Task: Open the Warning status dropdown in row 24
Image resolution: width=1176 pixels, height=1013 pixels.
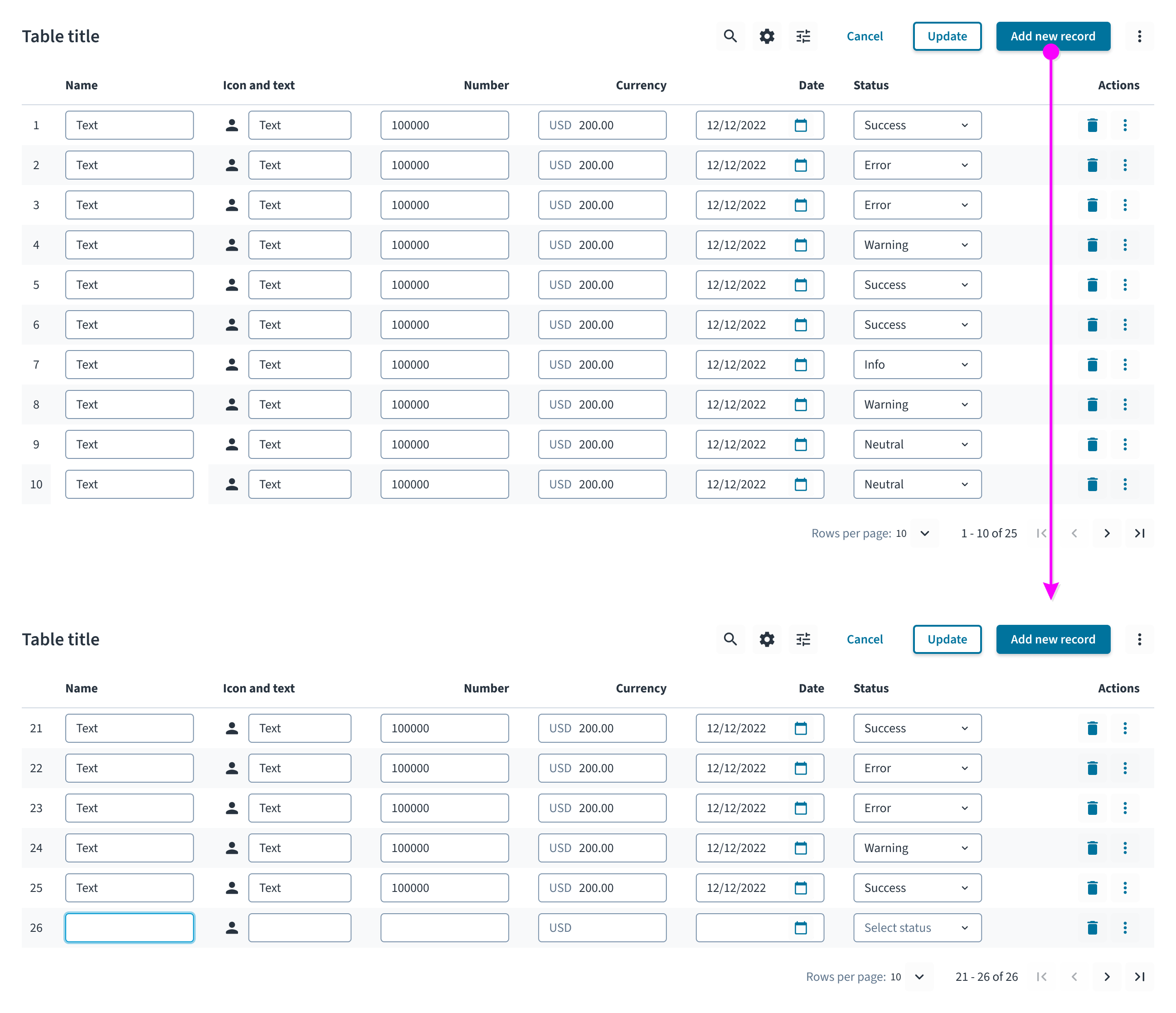Action: click(x=917, y=848)
